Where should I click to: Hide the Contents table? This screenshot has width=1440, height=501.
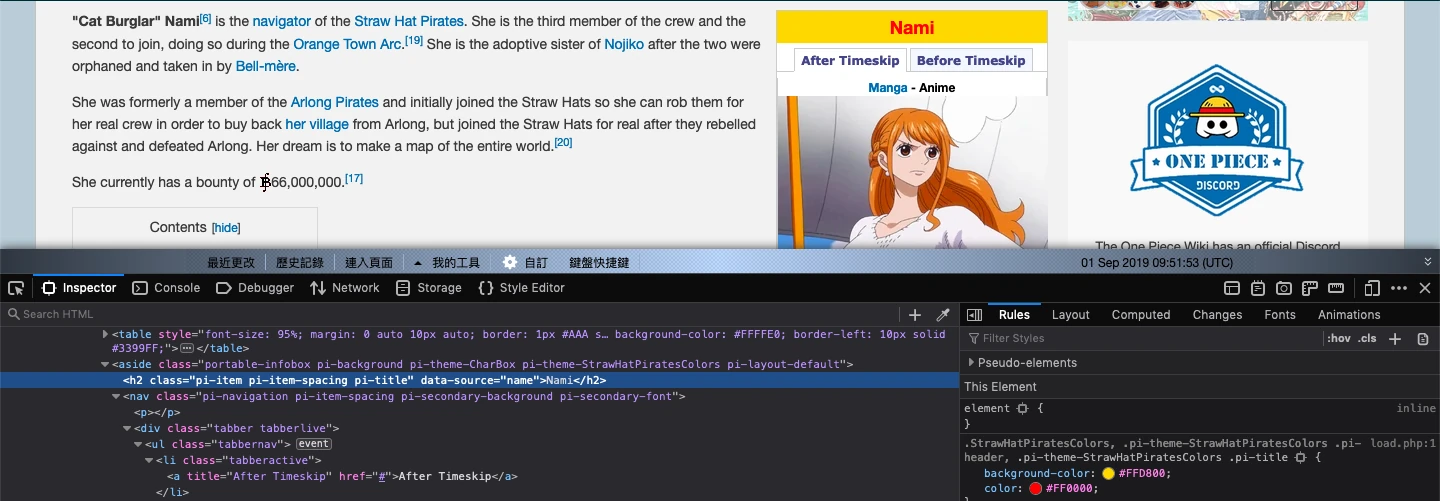[x=226, y=228]
